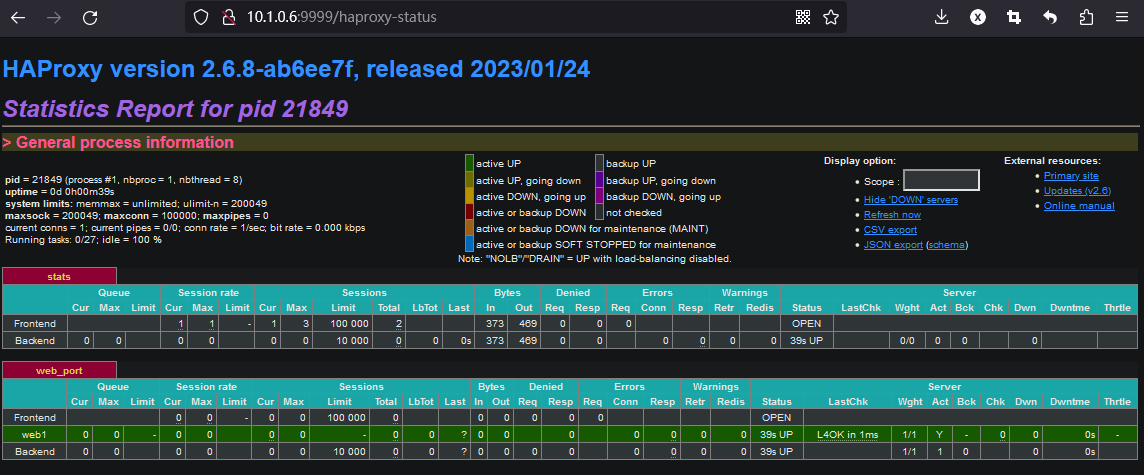Click the Dwntme column header in web_port table
1144x475 pixels.
(1070, 402)
